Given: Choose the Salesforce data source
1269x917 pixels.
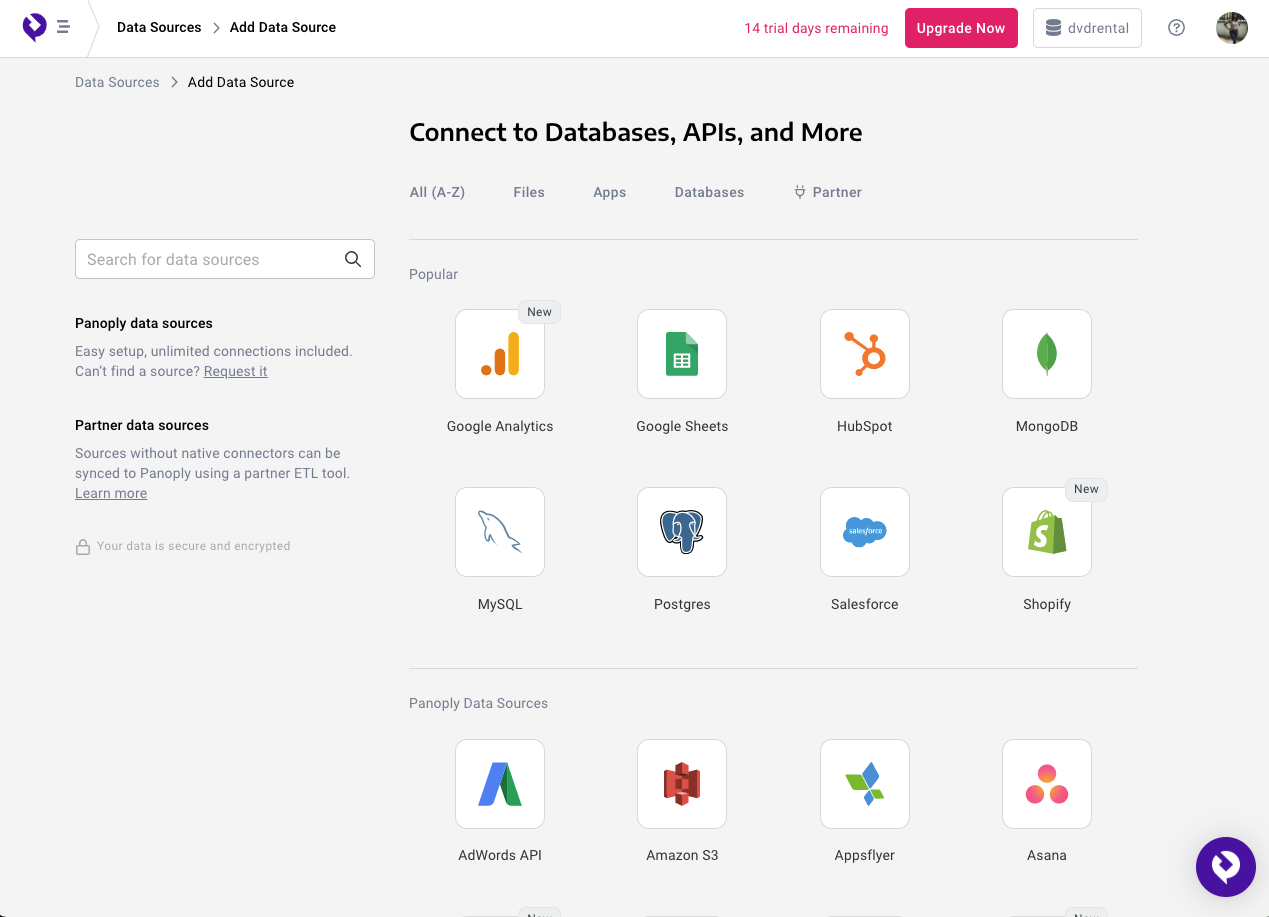Looking at the screenshot, I should [x=865, y=532].
